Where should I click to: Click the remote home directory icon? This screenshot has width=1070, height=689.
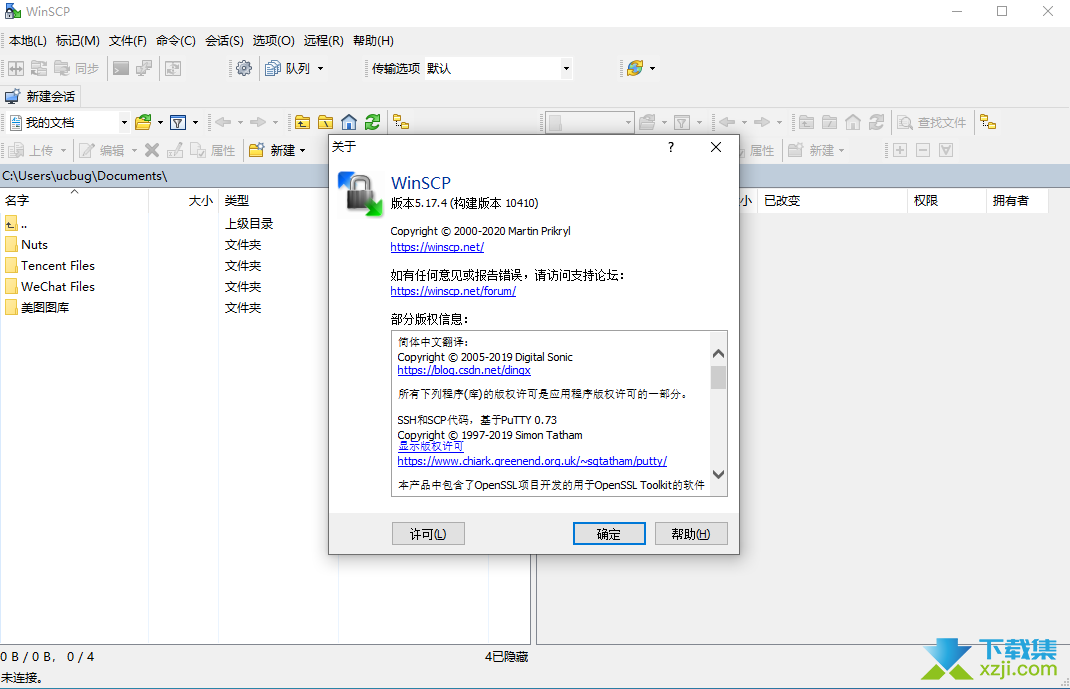tap(853, 123)
